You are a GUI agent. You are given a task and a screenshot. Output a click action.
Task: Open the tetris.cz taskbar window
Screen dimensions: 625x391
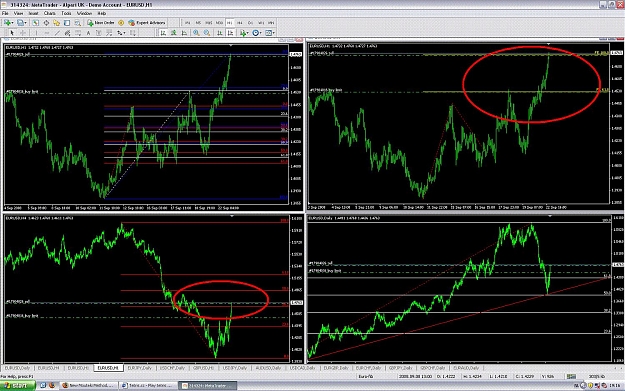click(148, 385)
